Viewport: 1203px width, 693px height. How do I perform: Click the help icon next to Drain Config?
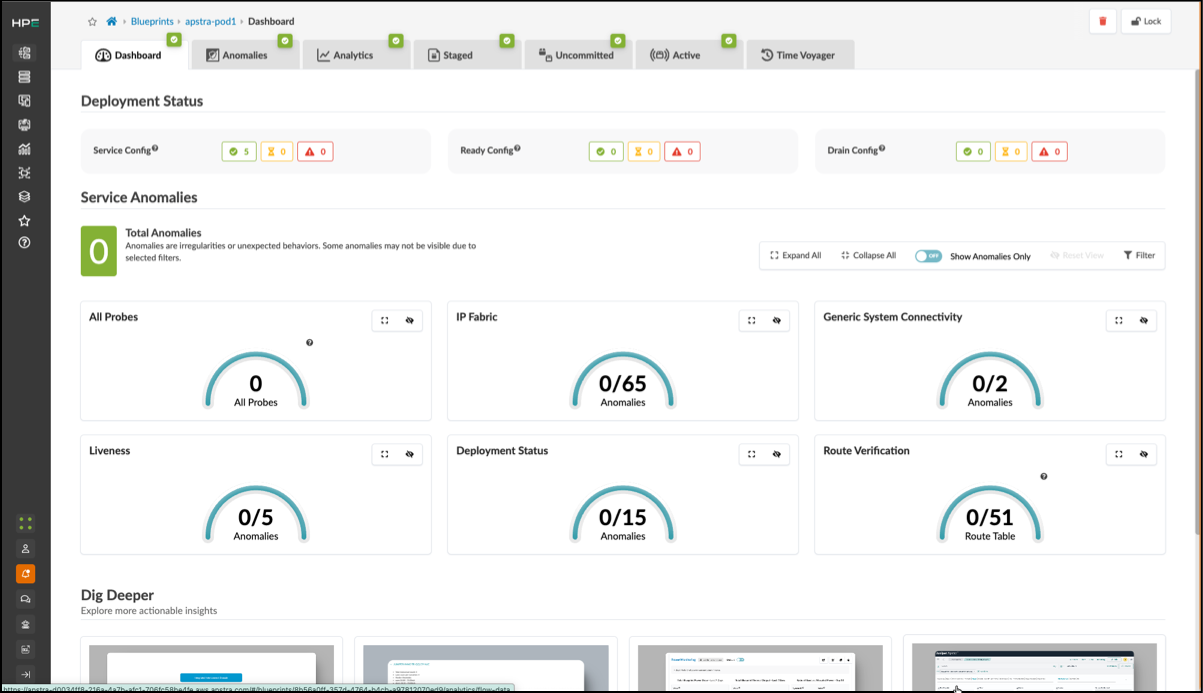pyautogui.click(x=882, y=149)
